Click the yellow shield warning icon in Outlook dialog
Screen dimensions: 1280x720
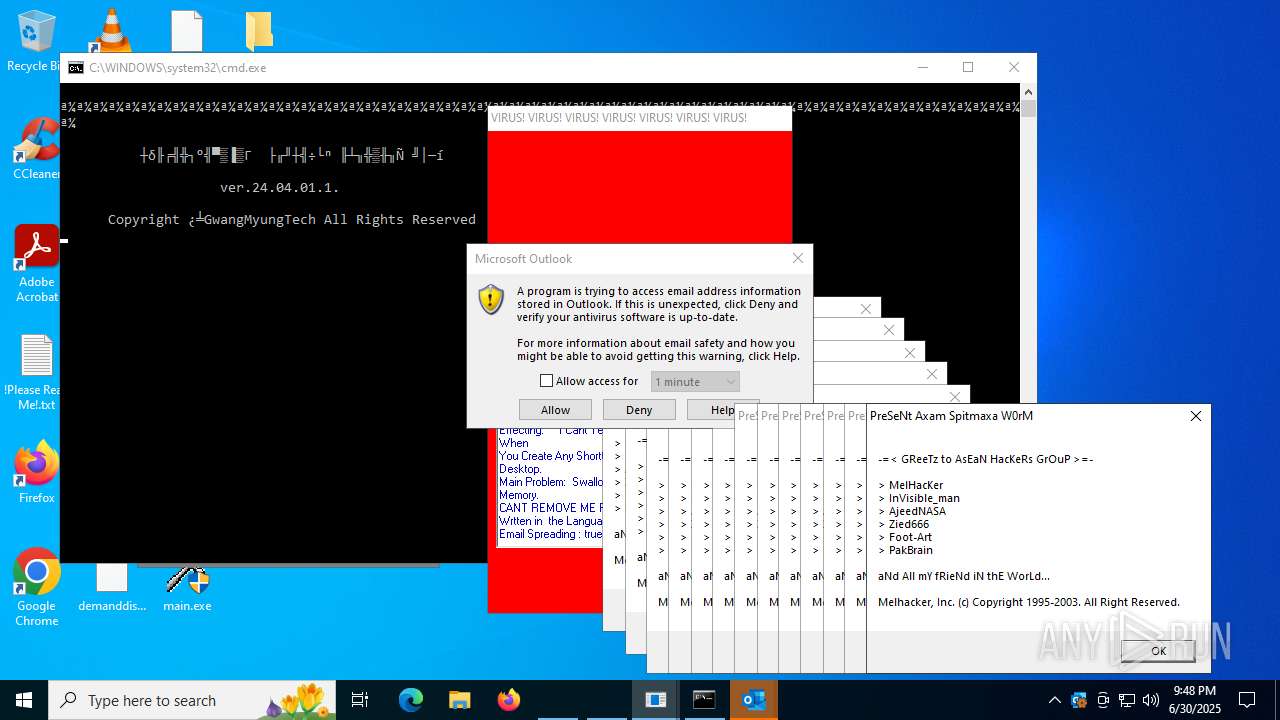coord(491,299)
